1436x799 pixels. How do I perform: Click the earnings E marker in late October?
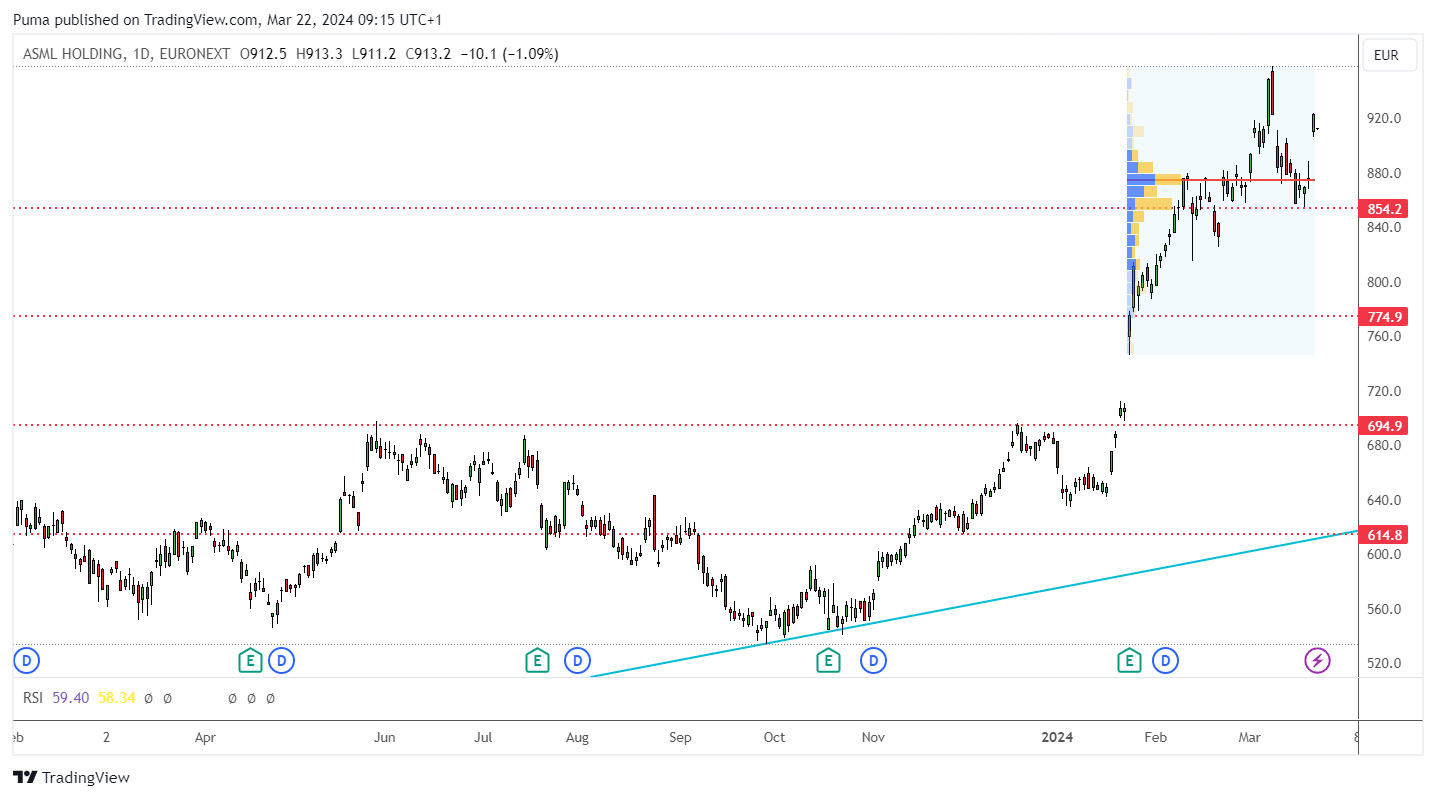coord(828,660)
